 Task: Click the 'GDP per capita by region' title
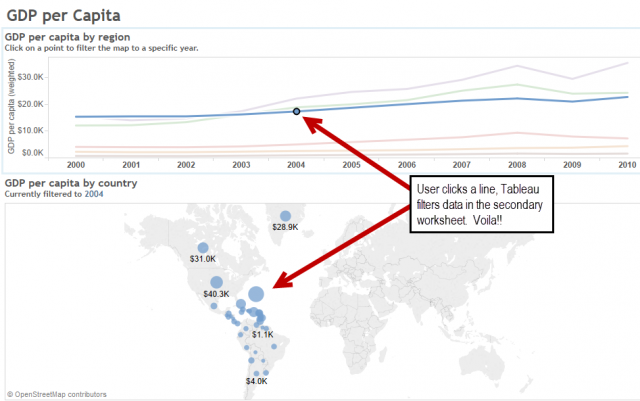67,37
